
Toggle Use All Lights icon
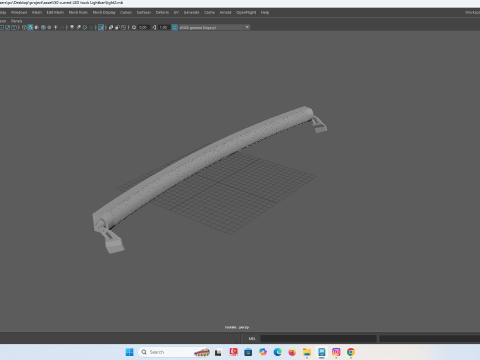pyautogui.click(x=56, y=27)
